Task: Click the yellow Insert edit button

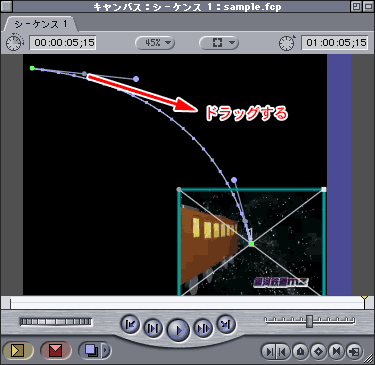Action: (x=18, y=350)
